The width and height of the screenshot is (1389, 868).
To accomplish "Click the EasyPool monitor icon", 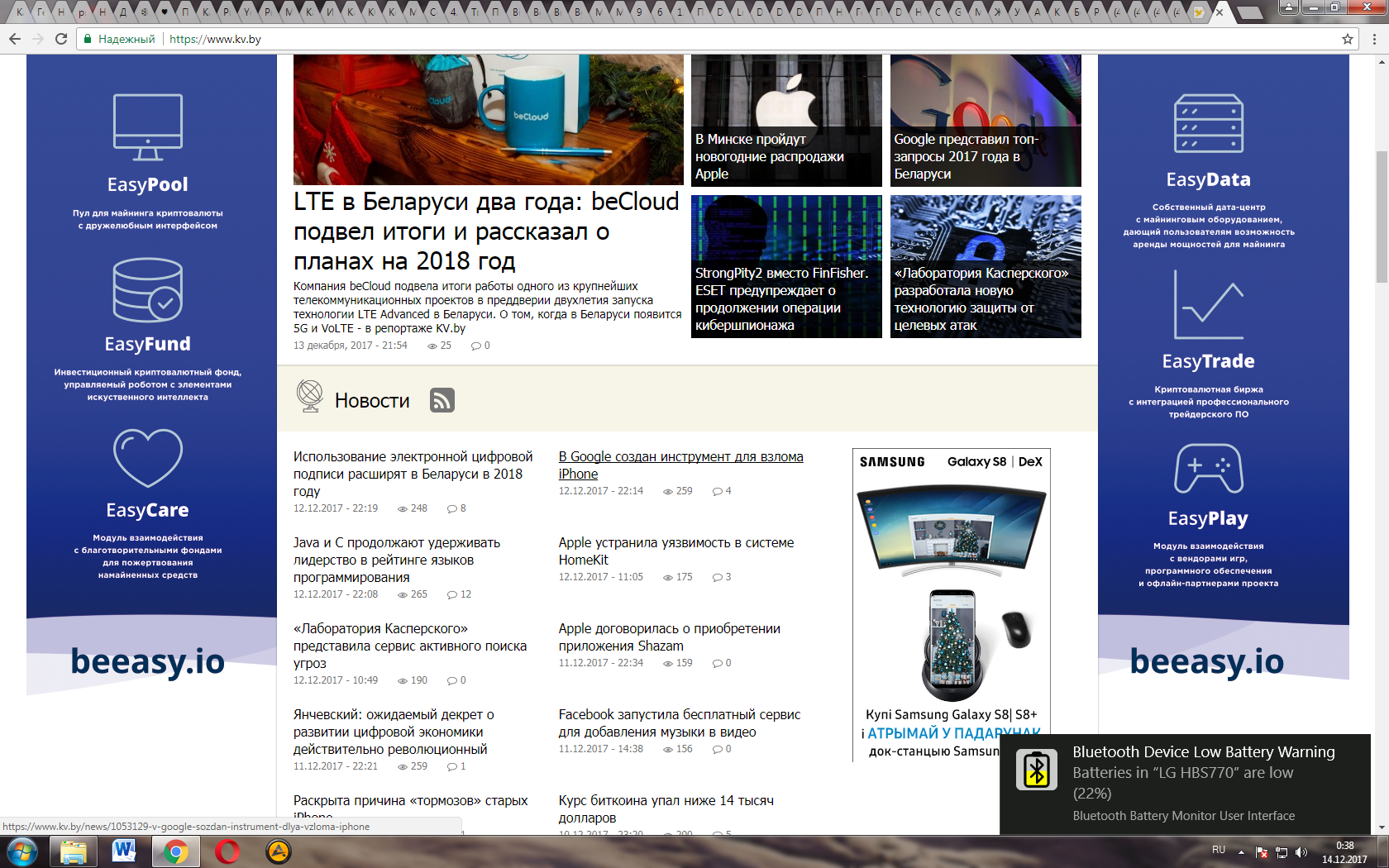I will point(148,126).
